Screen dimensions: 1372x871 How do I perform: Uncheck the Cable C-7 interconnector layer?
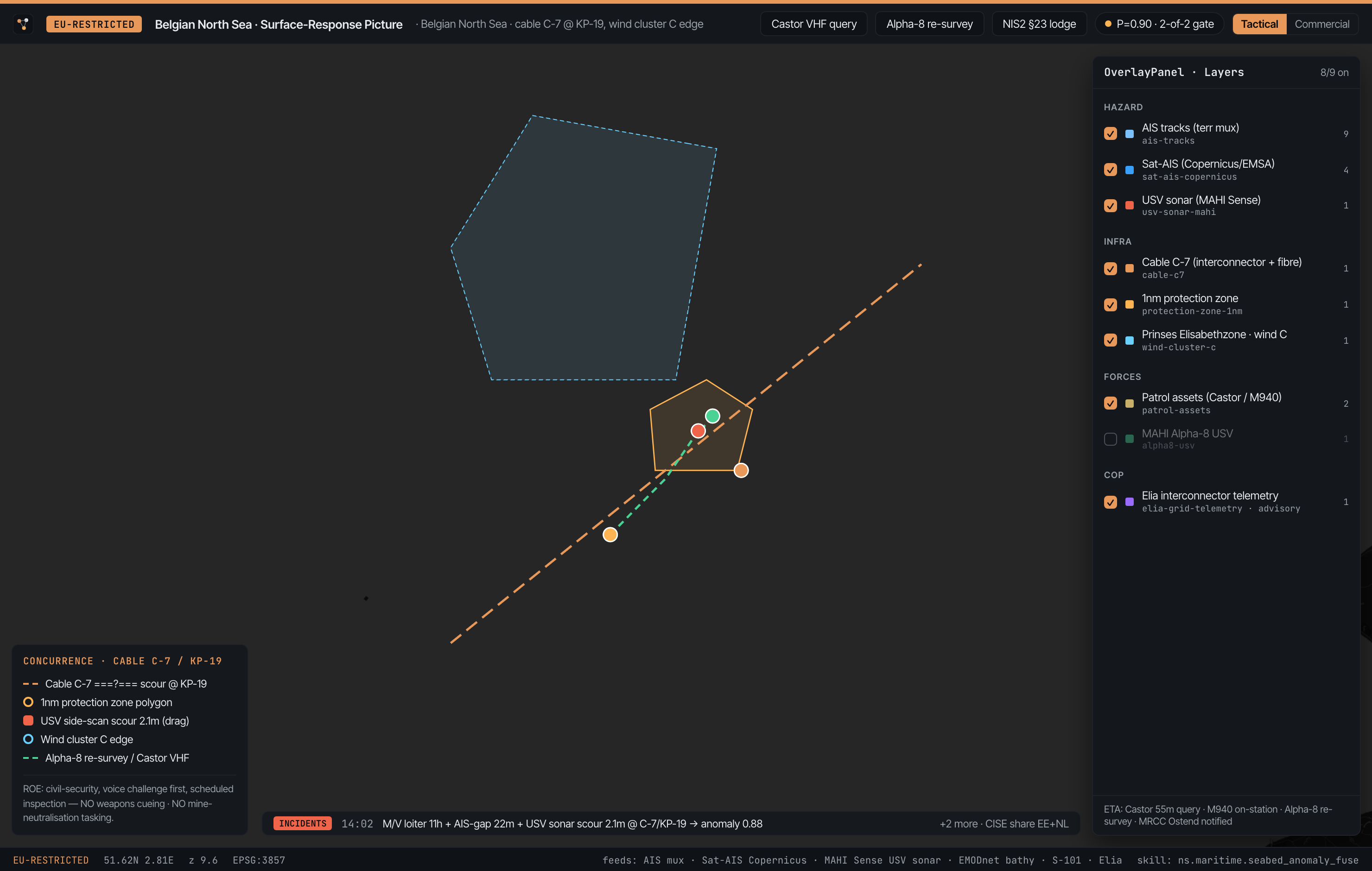[x=1110, y=268]
